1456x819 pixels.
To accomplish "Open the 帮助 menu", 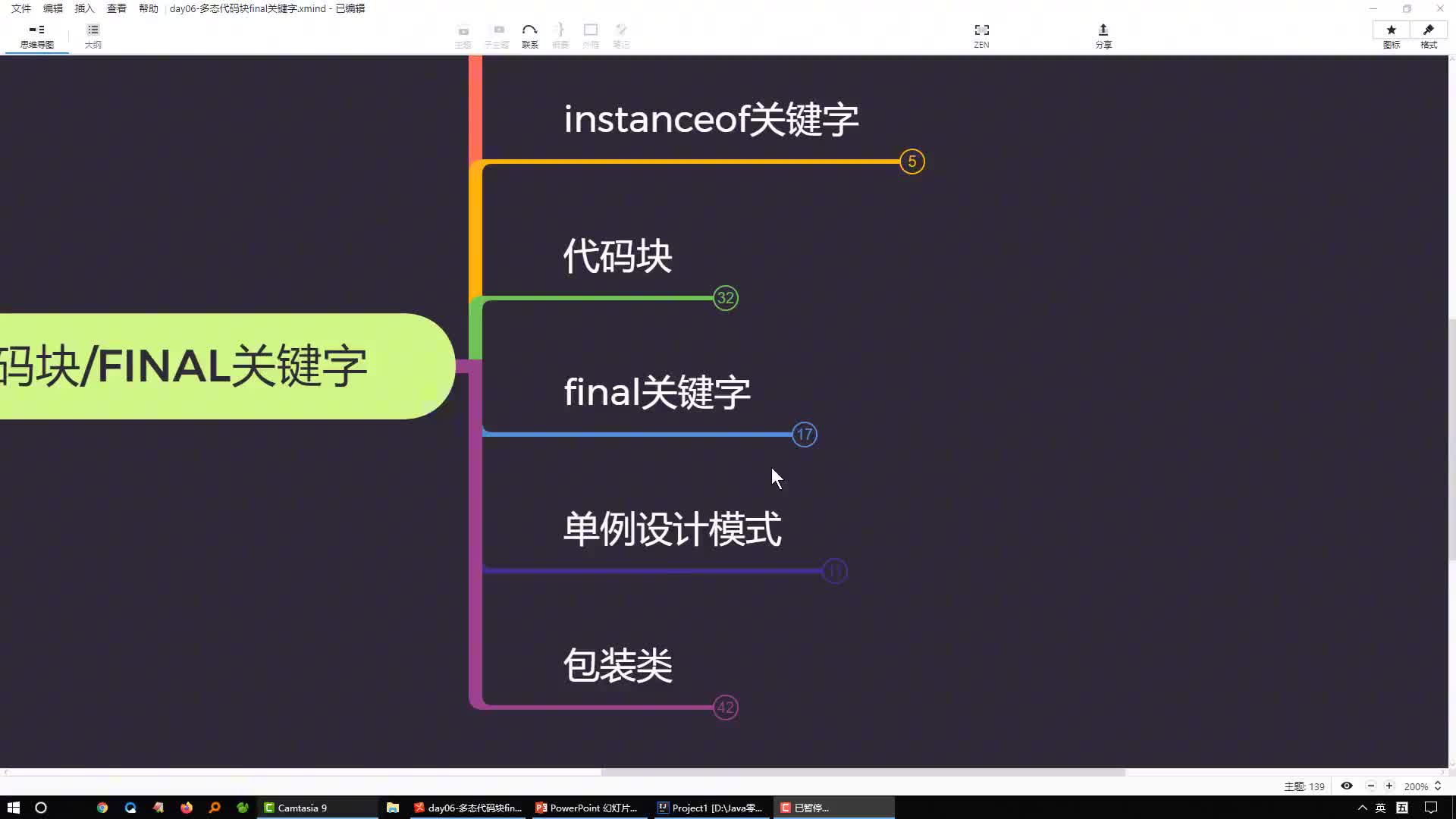I will (x=149, y=8).
